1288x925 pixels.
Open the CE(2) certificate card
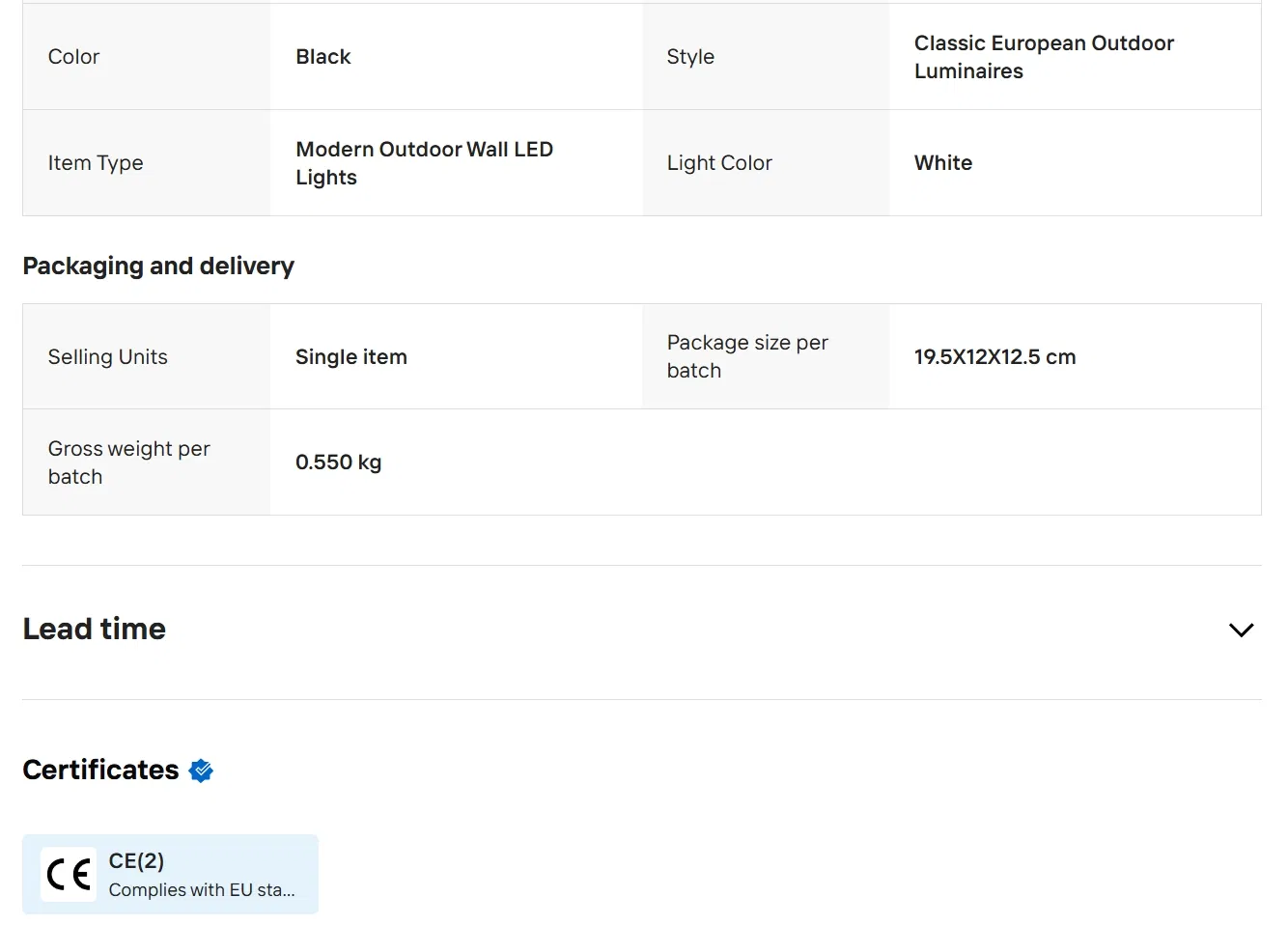[170, 874]
